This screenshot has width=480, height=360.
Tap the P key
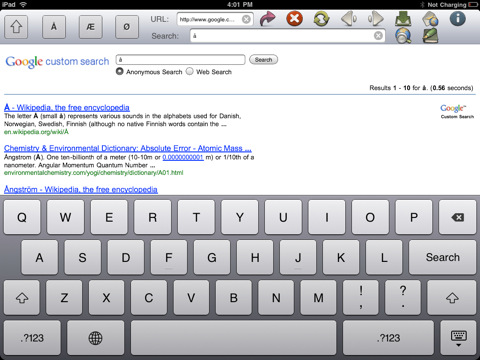(x=414, y=217)
